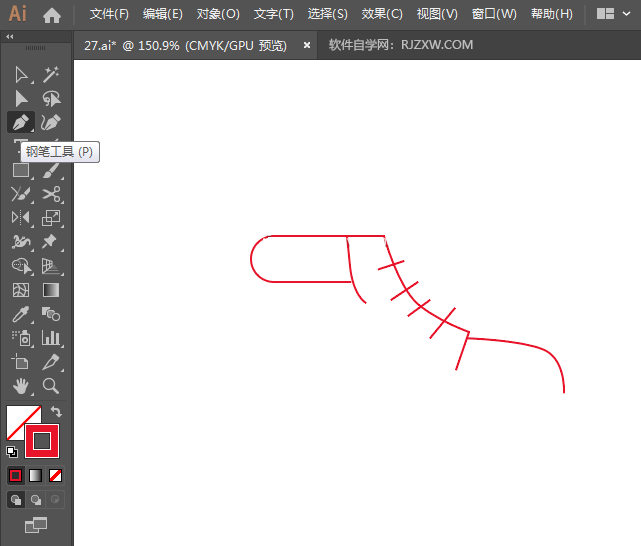Open the 选择(S) menu
The width and height of the screenshot is (641, 546).
pos(327,14)
